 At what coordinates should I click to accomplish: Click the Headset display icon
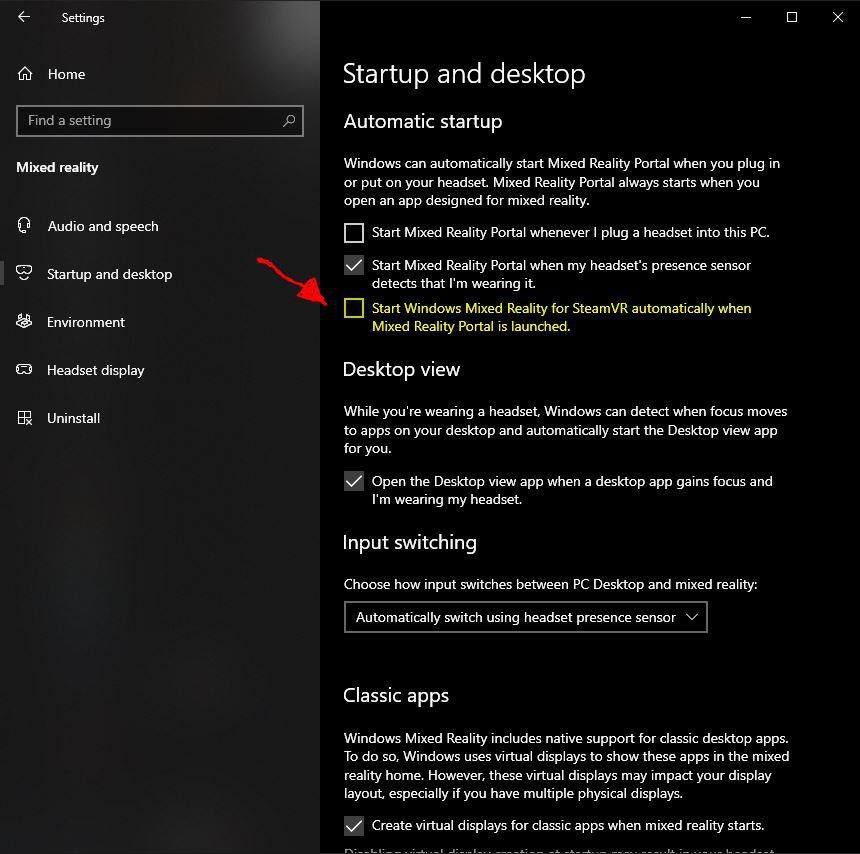tap(24, 369)
